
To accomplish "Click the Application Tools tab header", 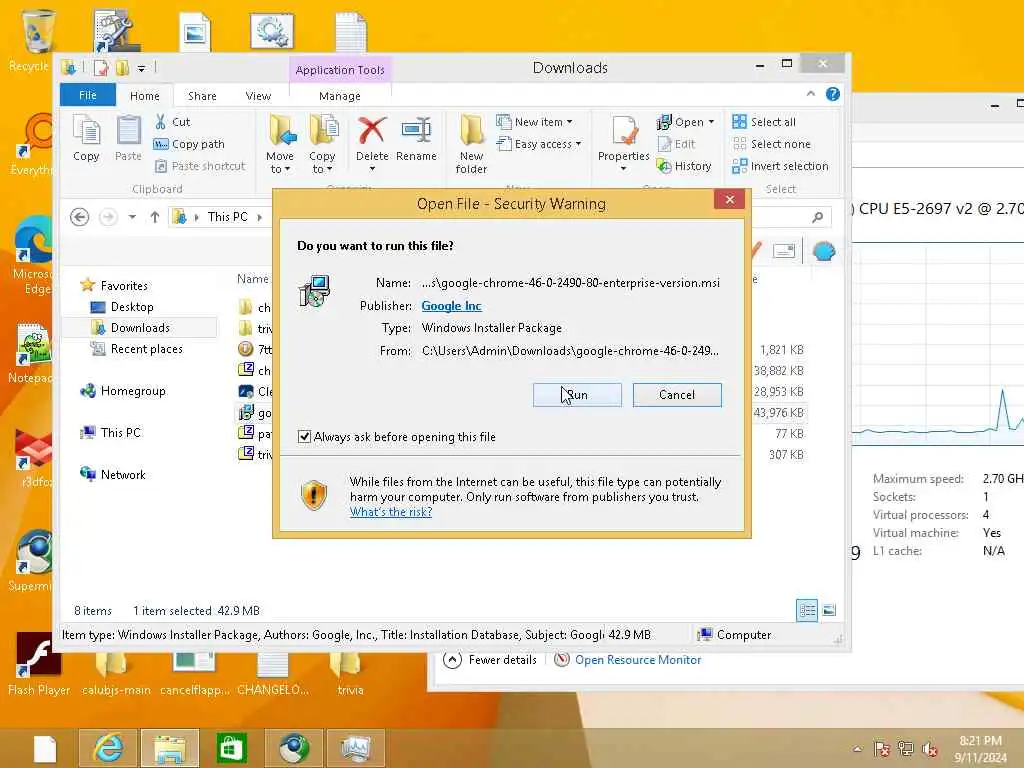I will tap(340, 69).
